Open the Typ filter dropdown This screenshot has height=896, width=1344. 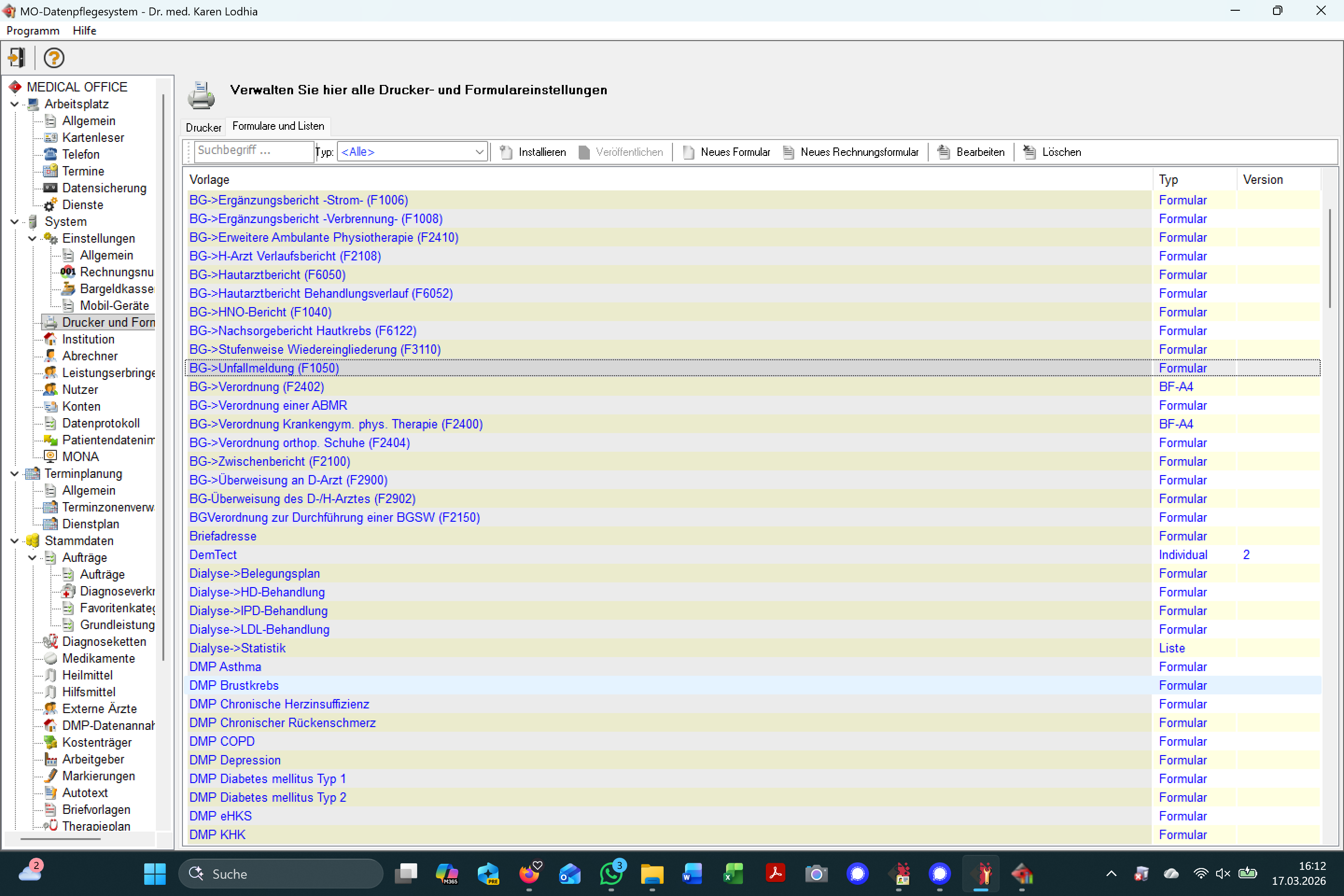pos(479,152)
